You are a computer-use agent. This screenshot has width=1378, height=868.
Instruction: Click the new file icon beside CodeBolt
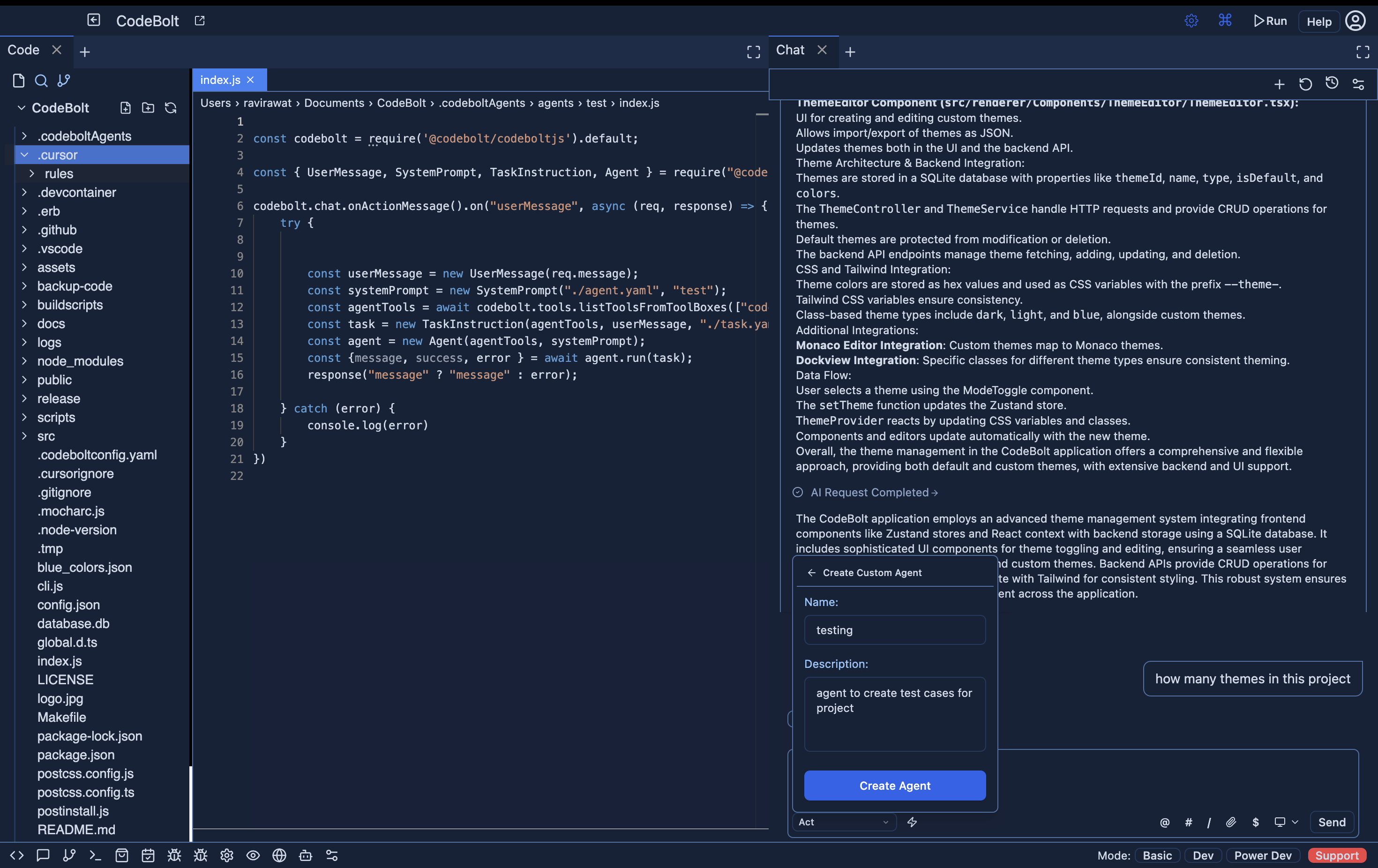(x=125, y=108)
